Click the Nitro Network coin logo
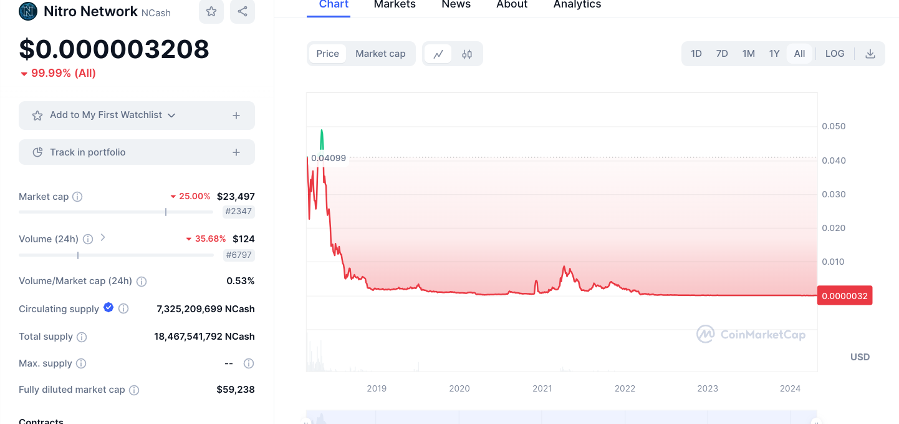 click(x=28, y=11)
